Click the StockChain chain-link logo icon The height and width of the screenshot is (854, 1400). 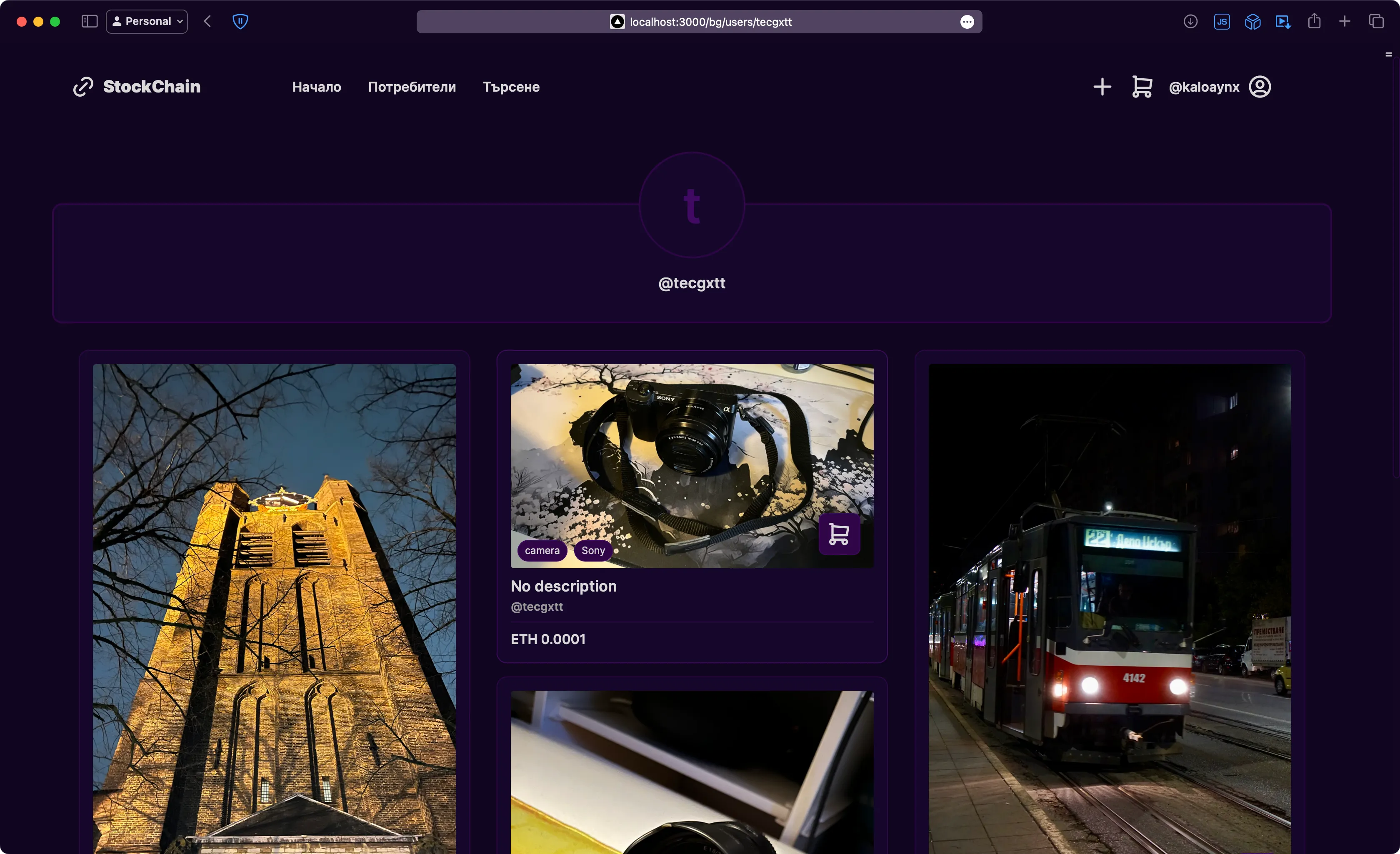coord(83,86)
